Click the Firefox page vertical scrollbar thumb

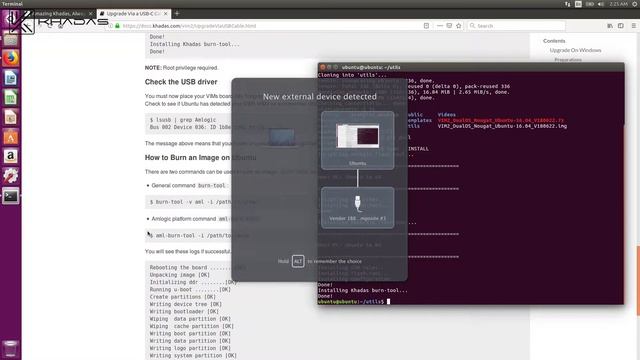click(x=638, y=281)
